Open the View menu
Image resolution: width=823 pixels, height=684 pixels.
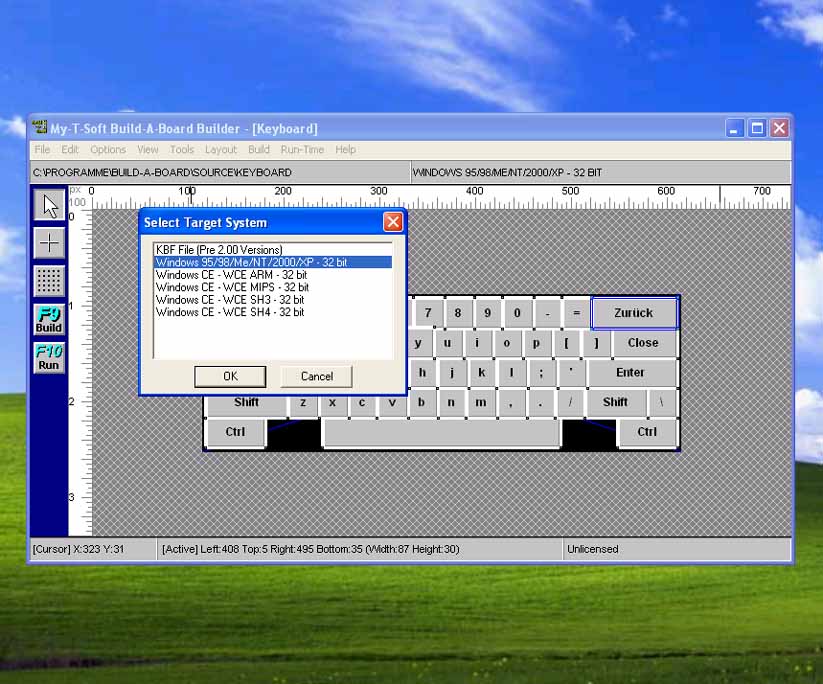coord(147,150)
